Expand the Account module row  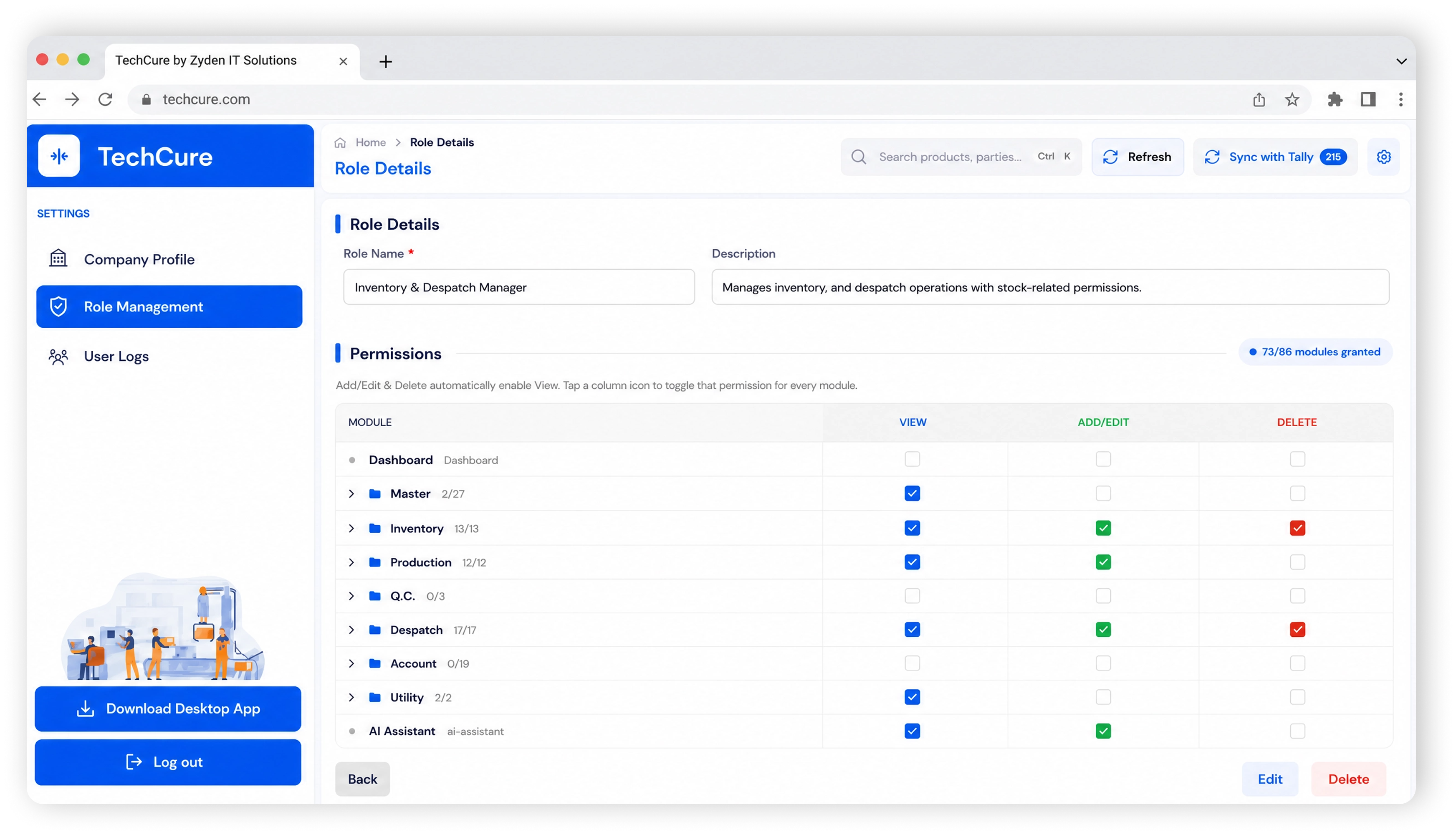pos(351,663)
